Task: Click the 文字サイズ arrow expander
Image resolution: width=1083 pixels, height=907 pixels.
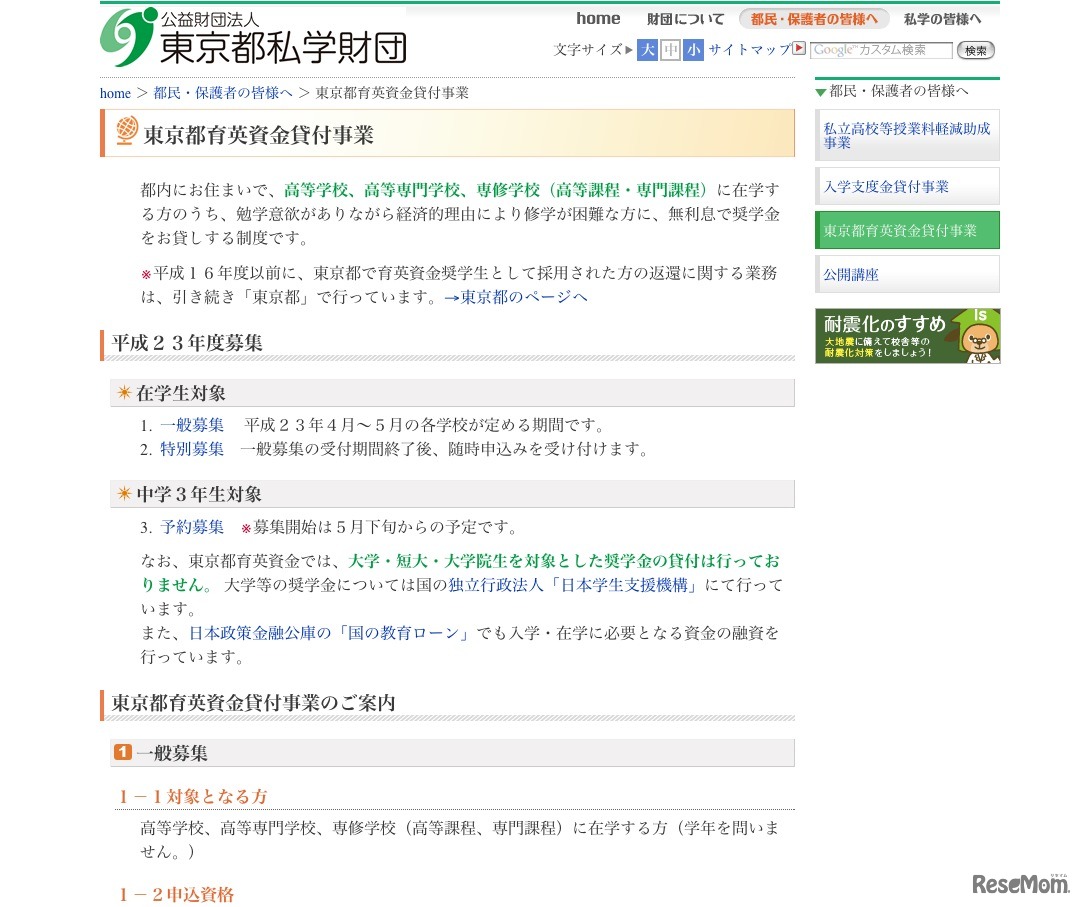Action: 628,49
